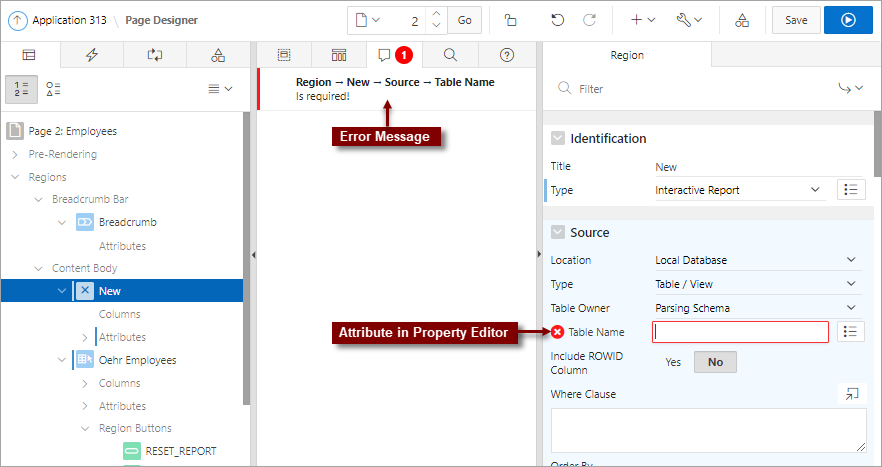
Task: Collapse the Source section
Action: (557, 232)
